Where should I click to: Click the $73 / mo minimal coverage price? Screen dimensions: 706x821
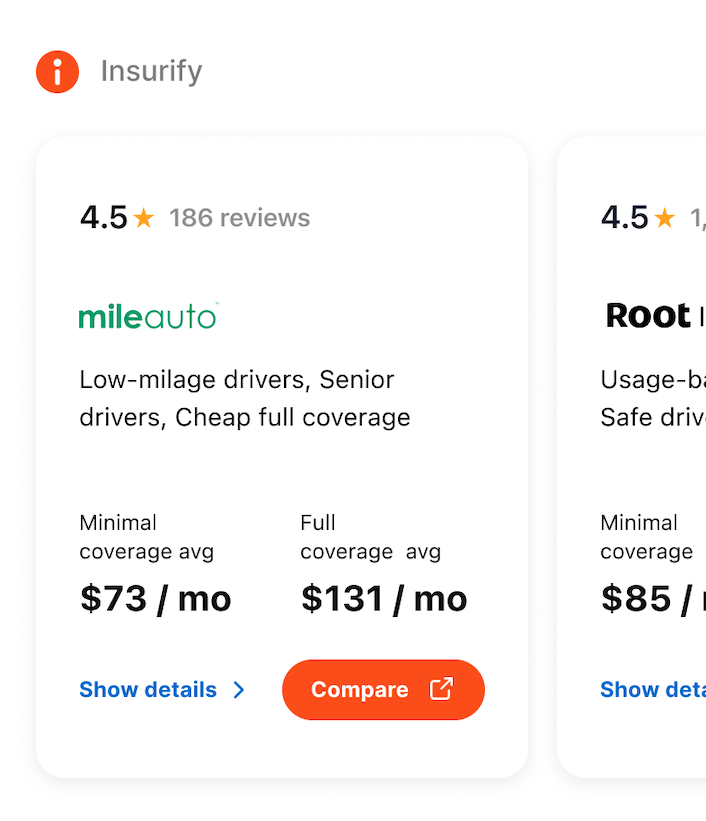coord(154,597)
